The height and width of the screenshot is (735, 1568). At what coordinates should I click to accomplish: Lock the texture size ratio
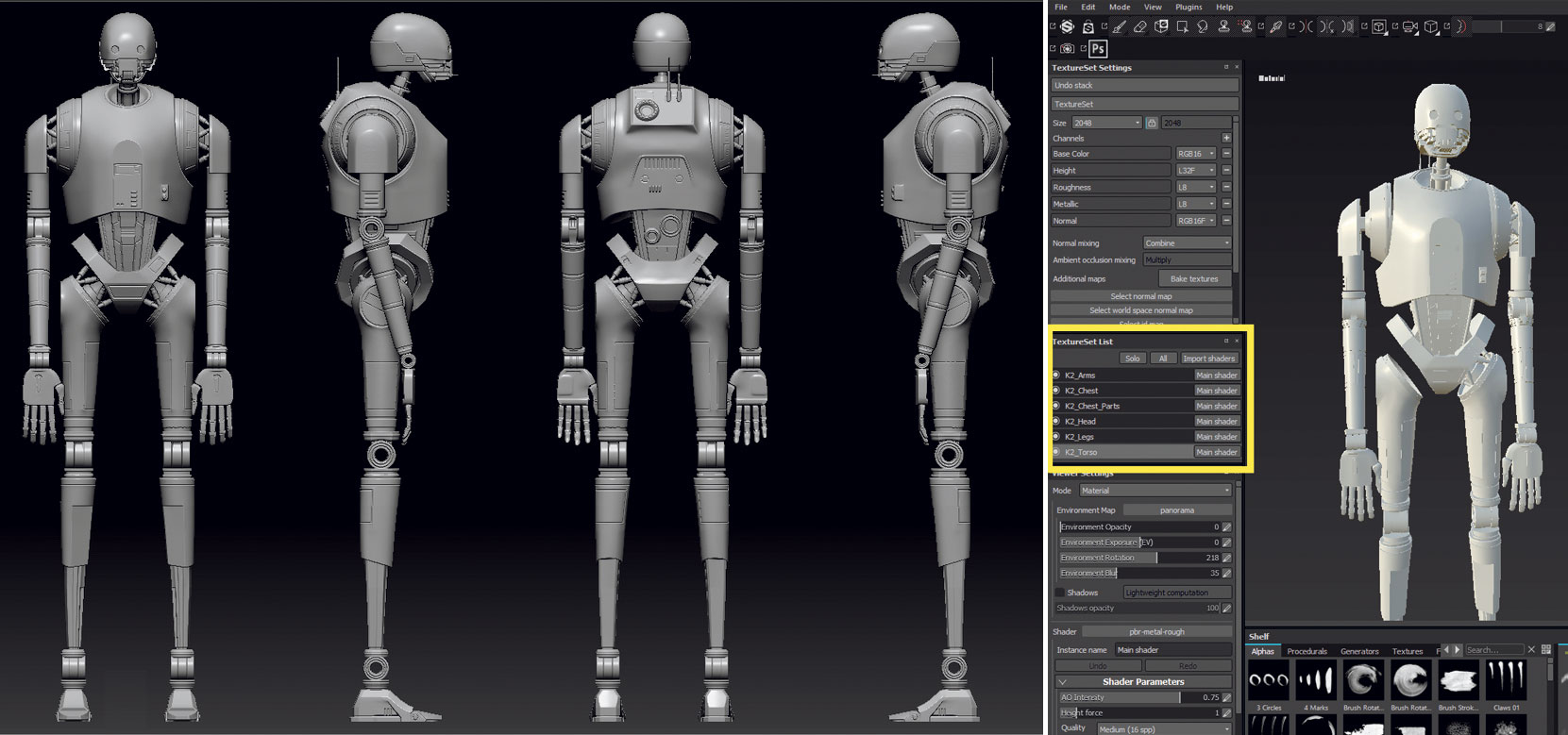1152,123
